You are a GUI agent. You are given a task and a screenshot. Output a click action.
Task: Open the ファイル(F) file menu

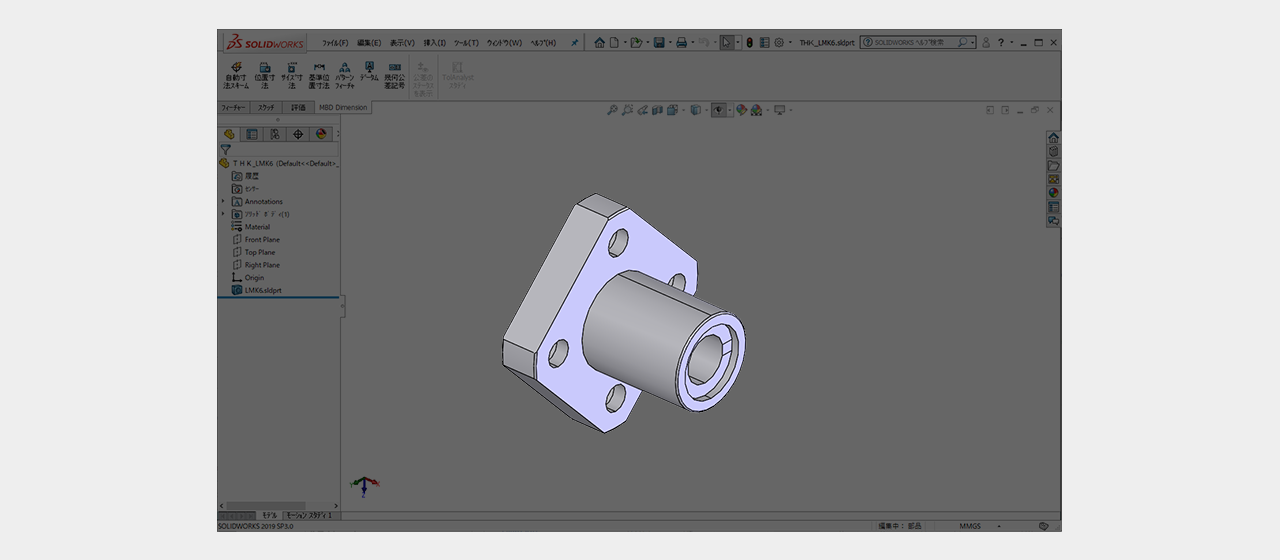pos(335,43)
